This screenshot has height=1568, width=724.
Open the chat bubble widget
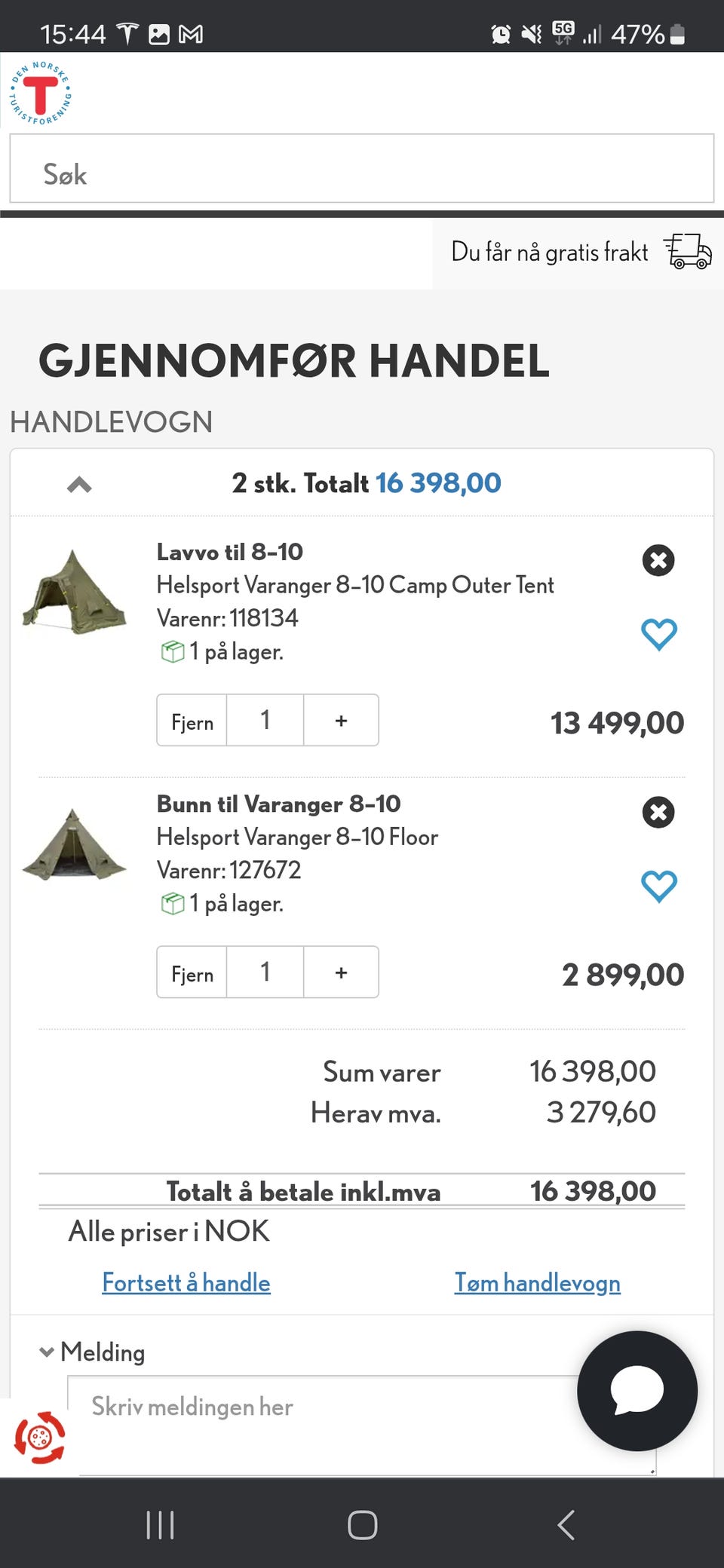coord(637,1390)
